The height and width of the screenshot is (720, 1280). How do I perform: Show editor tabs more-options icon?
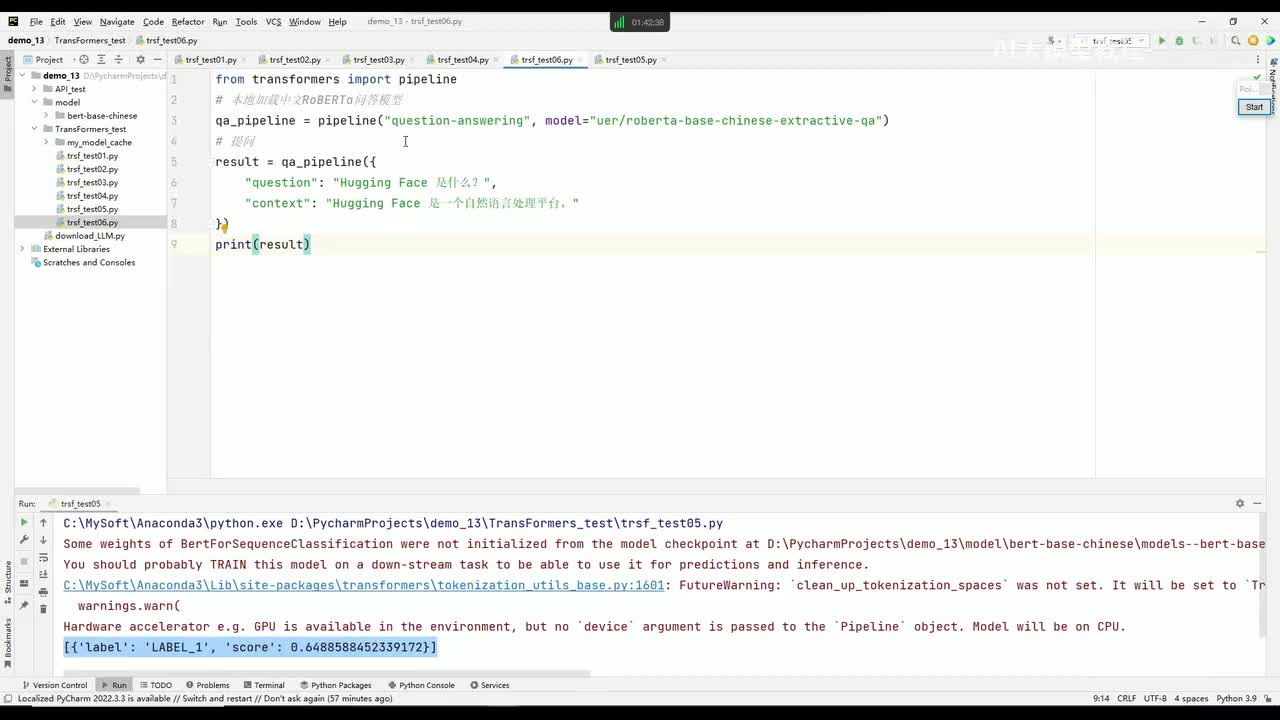click(x=1258, y=60)
